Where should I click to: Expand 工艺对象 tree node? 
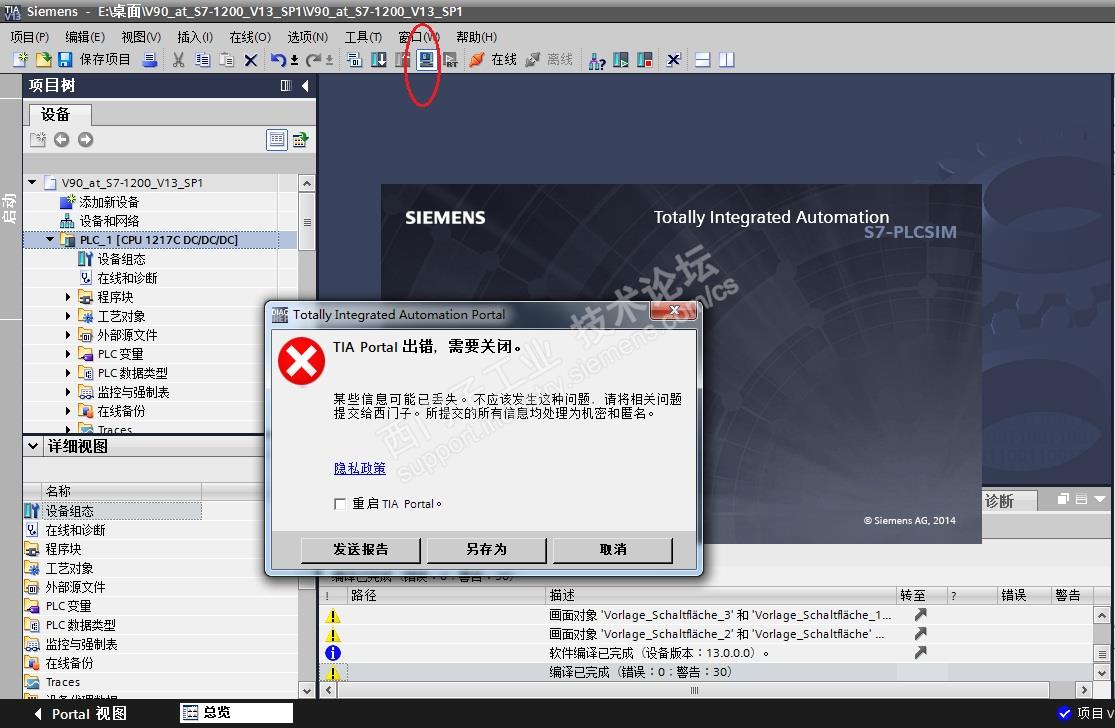click(68, 316)
